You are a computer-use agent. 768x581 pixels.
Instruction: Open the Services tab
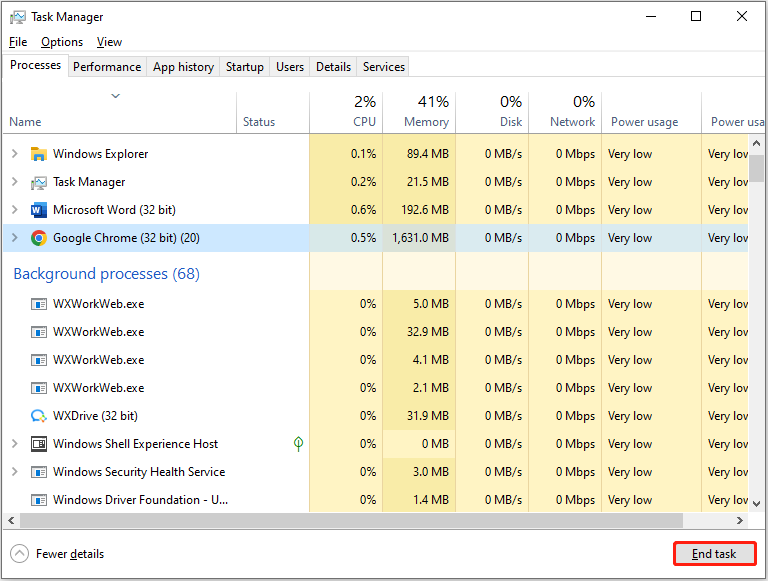[x=384, y=67]
